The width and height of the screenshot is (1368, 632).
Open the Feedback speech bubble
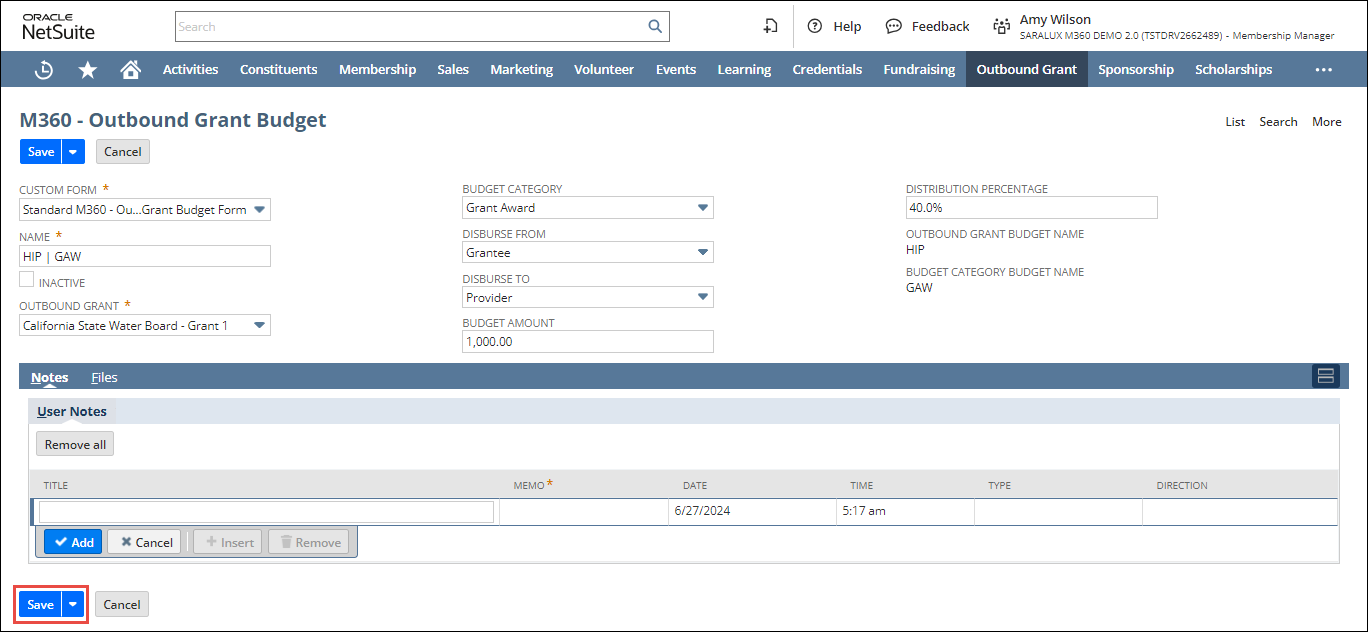pos(928,27)
